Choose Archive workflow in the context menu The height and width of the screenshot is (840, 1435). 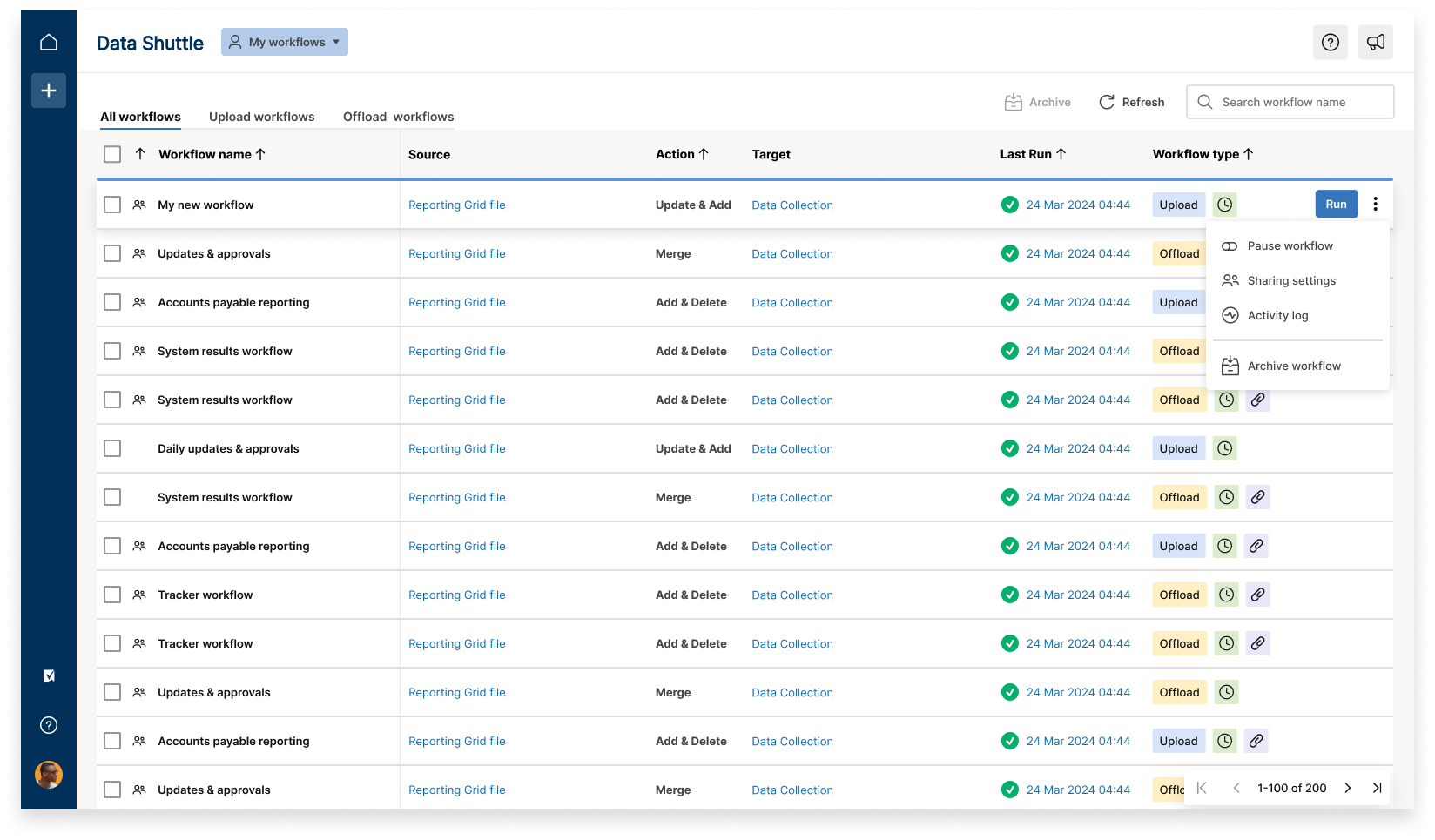1293,366
